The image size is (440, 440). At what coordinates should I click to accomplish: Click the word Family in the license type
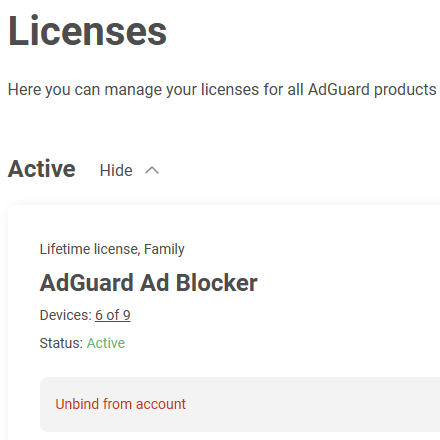pyautogui.click(x=164, y=249)
